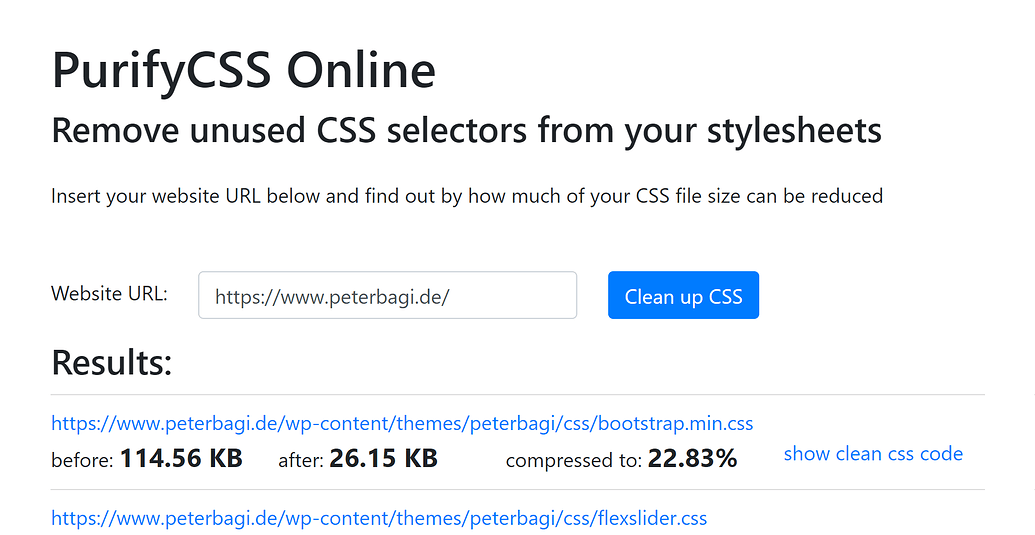Click the 'after:' label text
Viewport: 1035px width, 535px height.
coord(299,461)
